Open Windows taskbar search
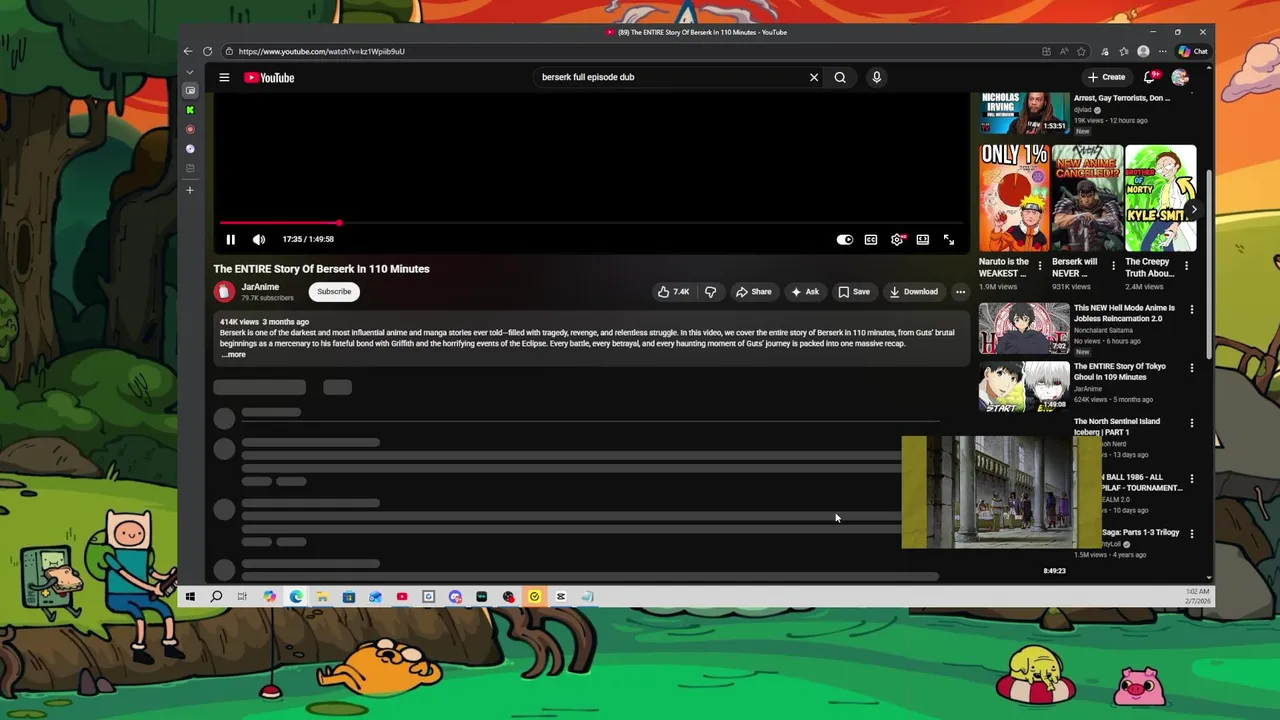Viewport: 1280px width, 720px height. tap(216, 597)
